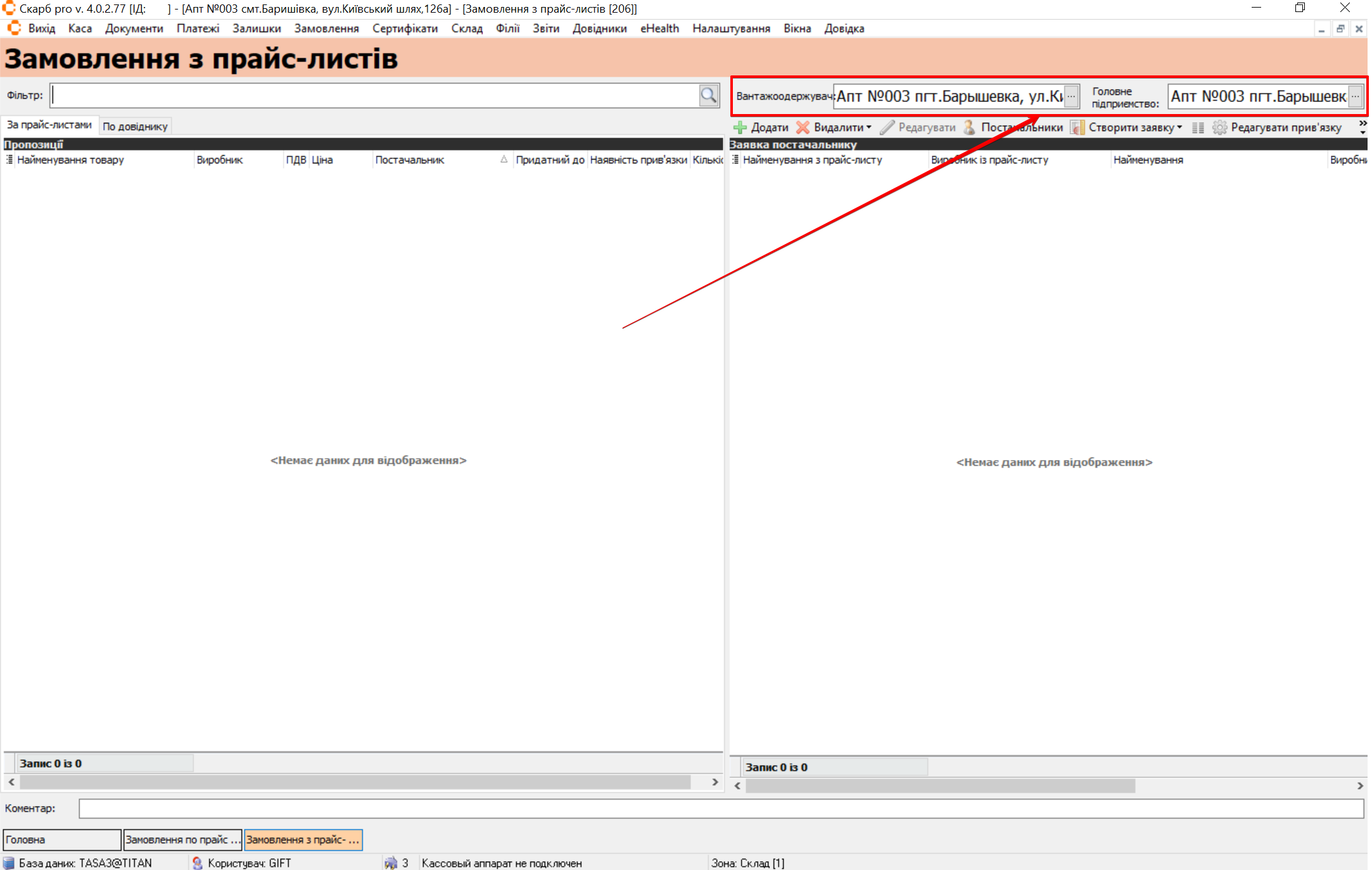The image size is (1372, 870).
Task: Click the Редагувати прив'язку gear icon
Action: [1219, 127]
